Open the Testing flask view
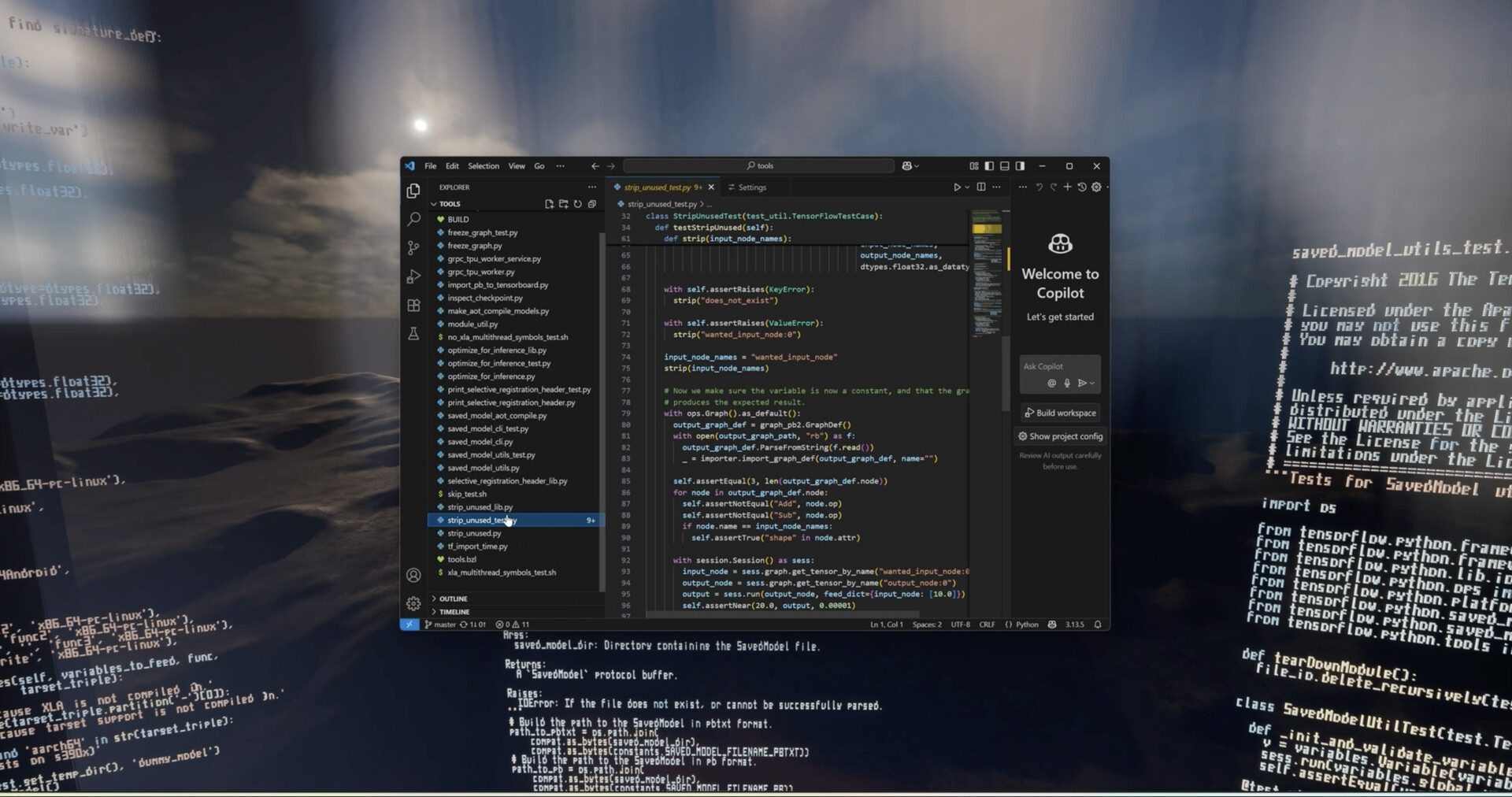The height and width of the screenshot is (797, 1512). point(413,334)
